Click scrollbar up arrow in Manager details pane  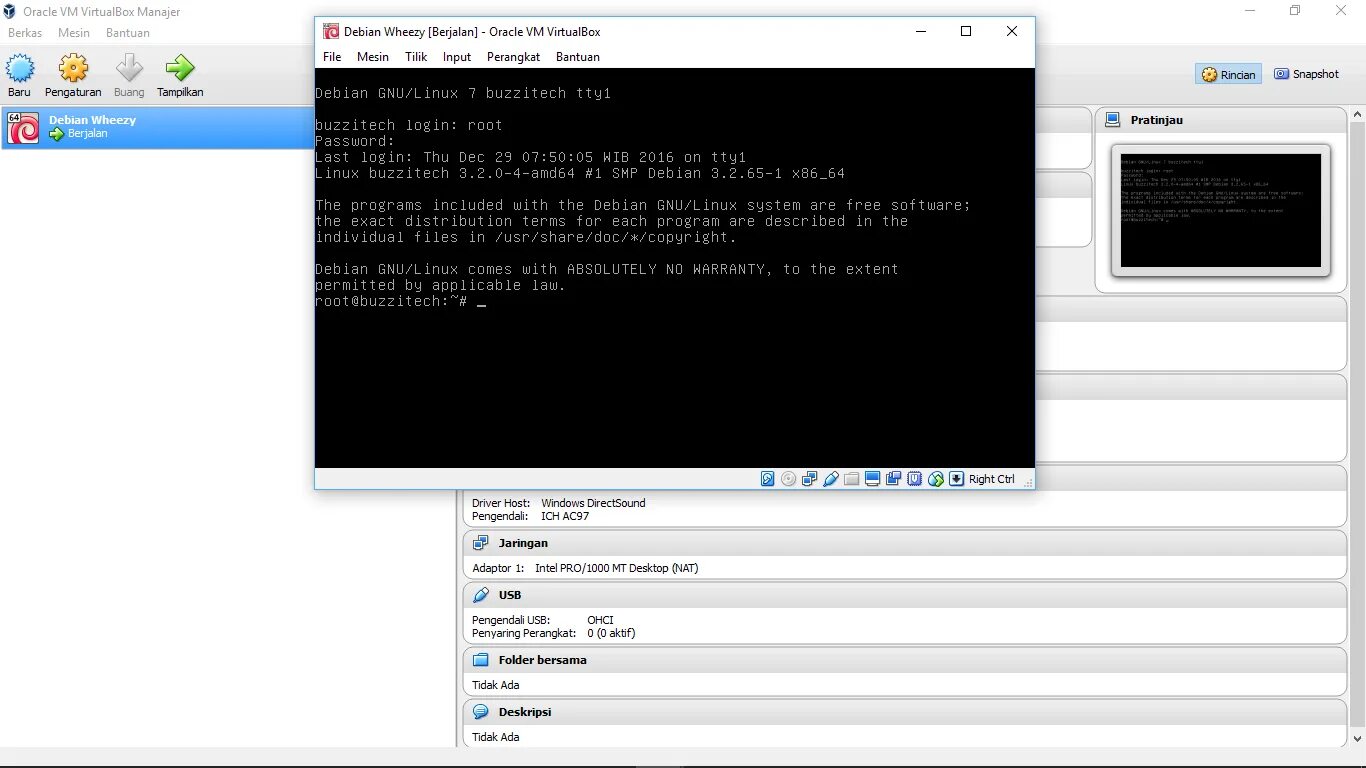1357,115
